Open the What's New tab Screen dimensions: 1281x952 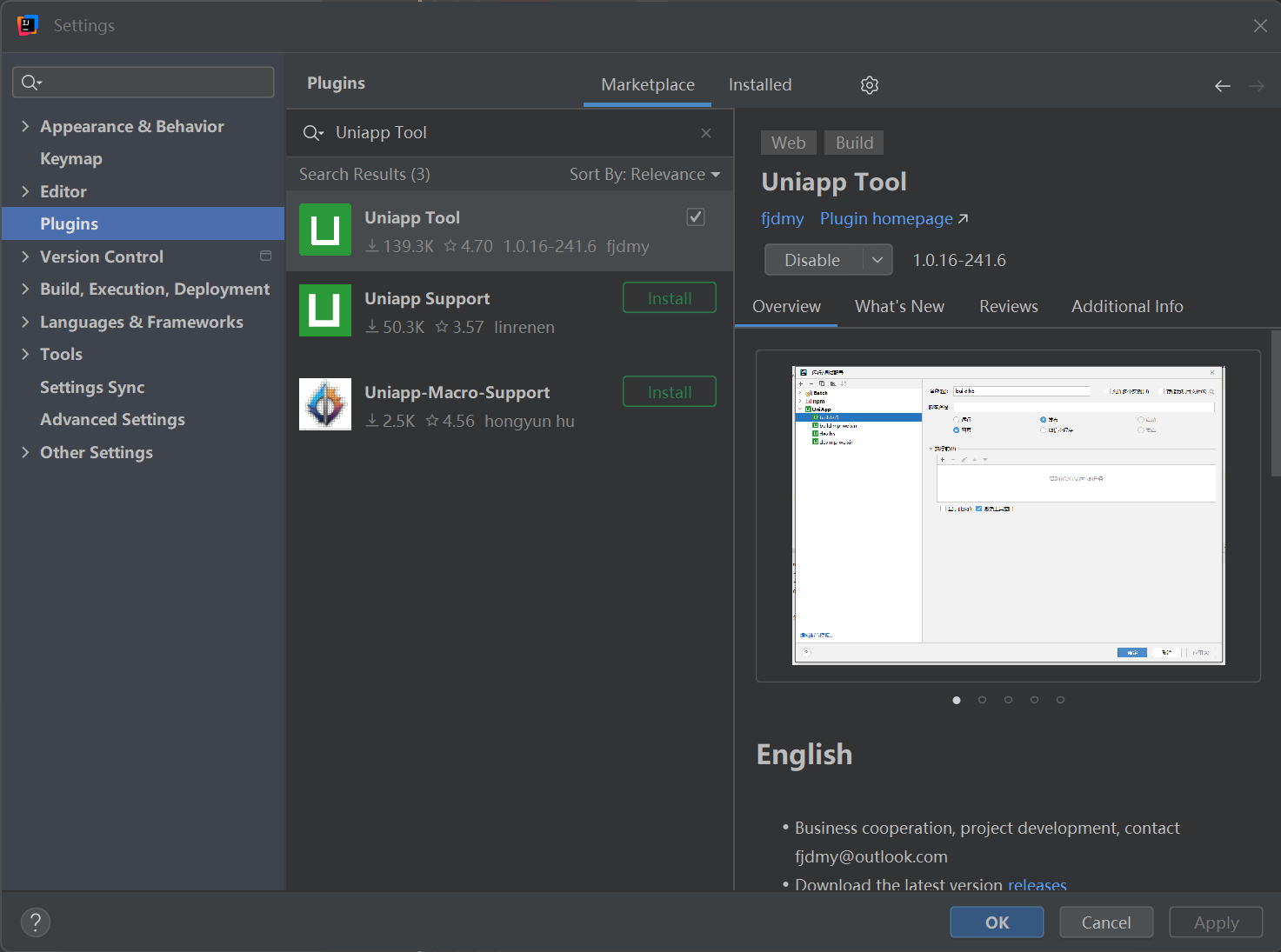899,306
